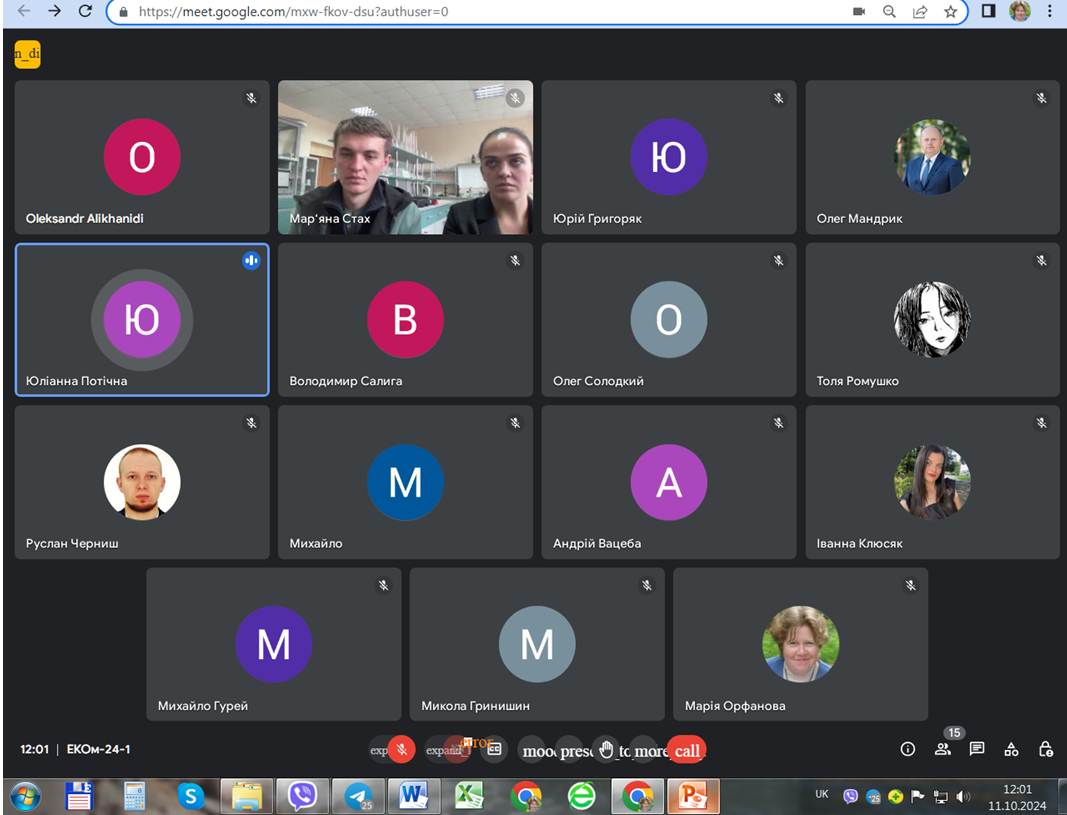Viewport: 1067px width, 815px height.
Task: Expand audio settings next to microphone
Action: click(379, 750)
